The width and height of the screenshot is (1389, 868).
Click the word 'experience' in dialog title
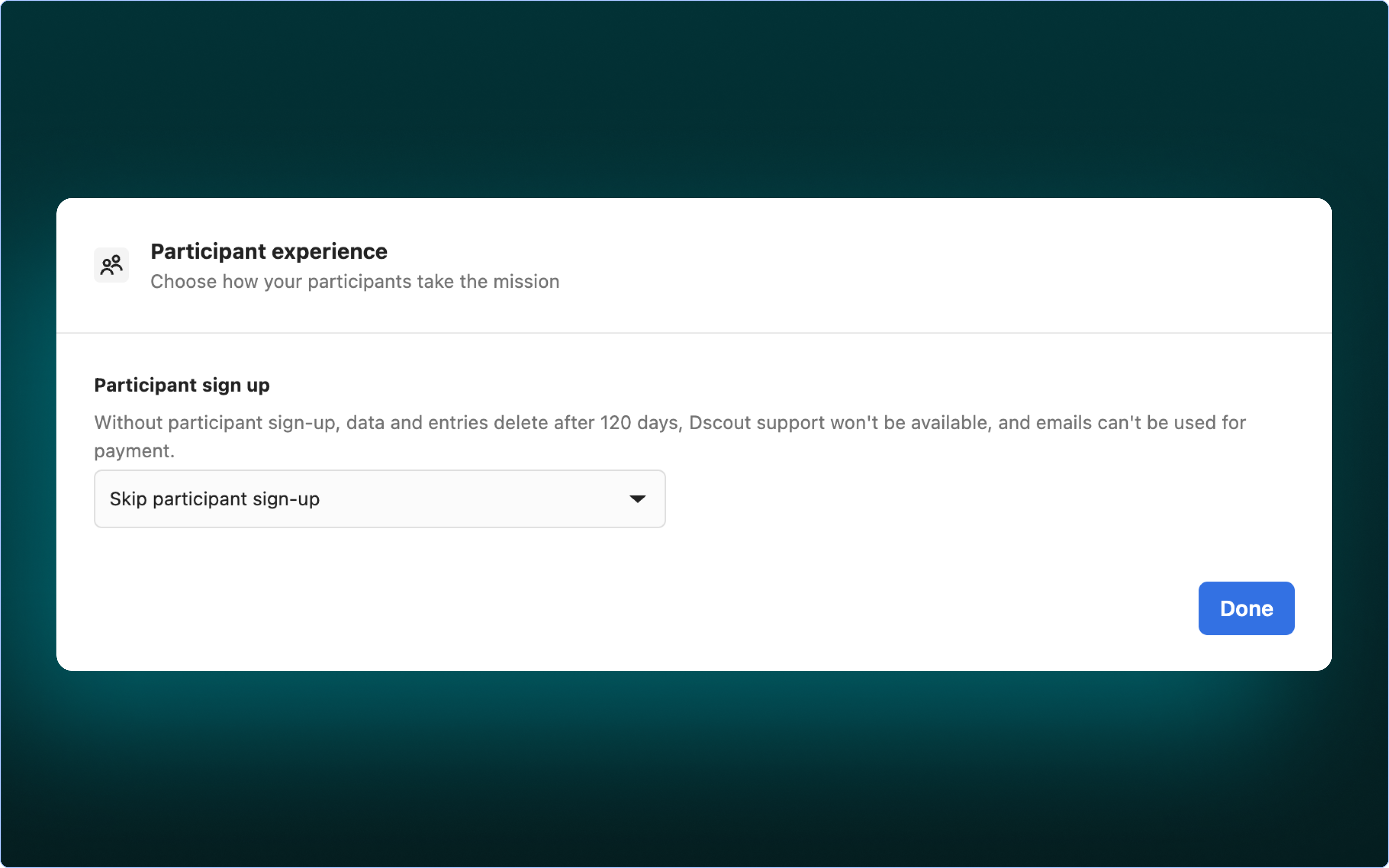tap(329, 251)
